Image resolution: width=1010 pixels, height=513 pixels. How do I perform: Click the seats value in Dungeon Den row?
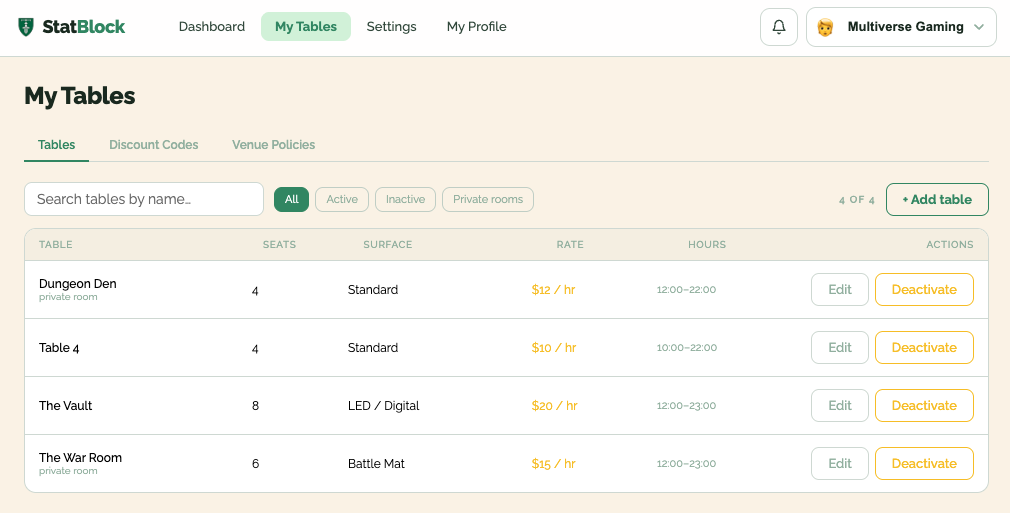point(255,291)
